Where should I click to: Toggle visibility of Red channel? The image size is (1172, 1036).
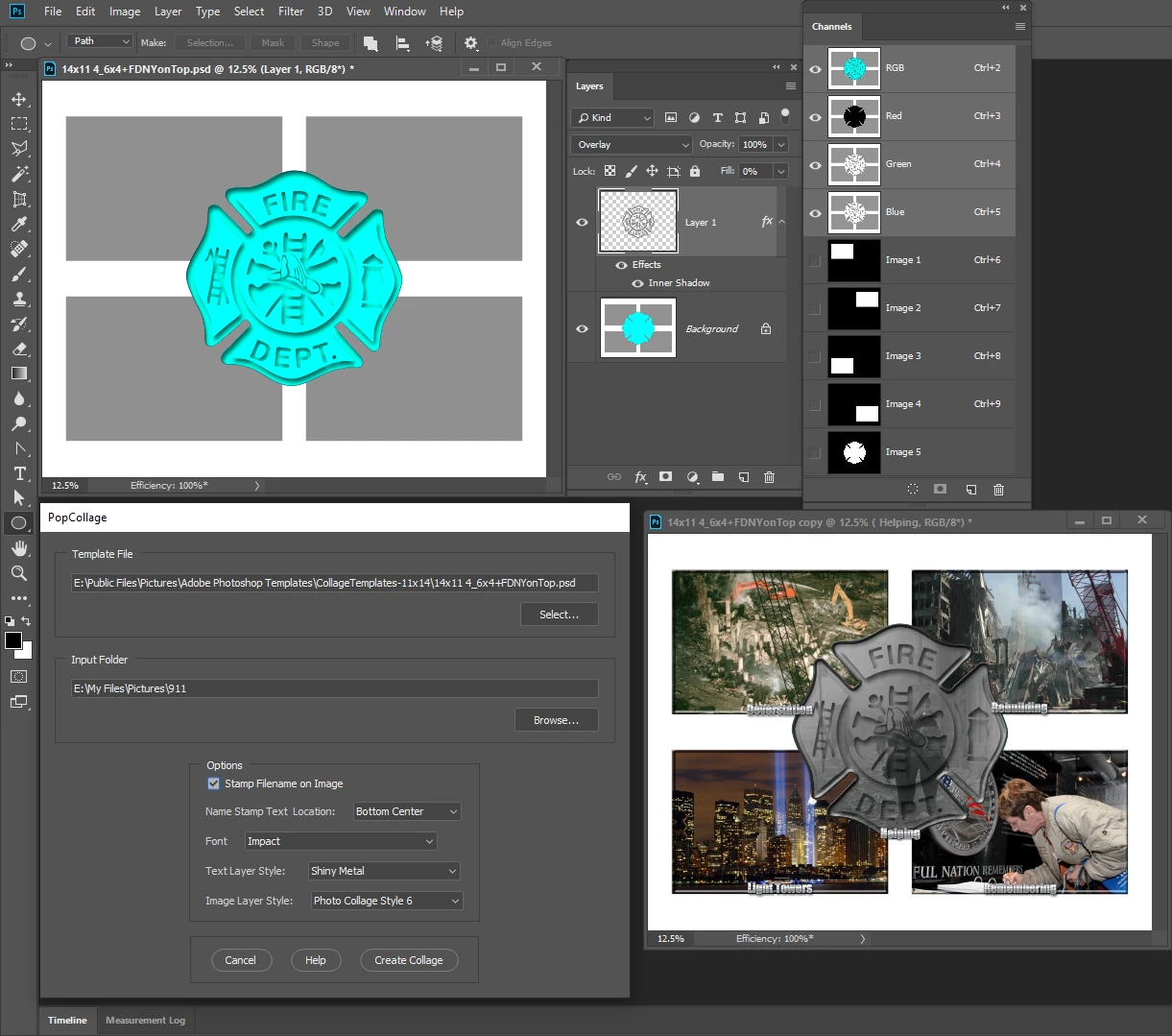pos(815,117)
